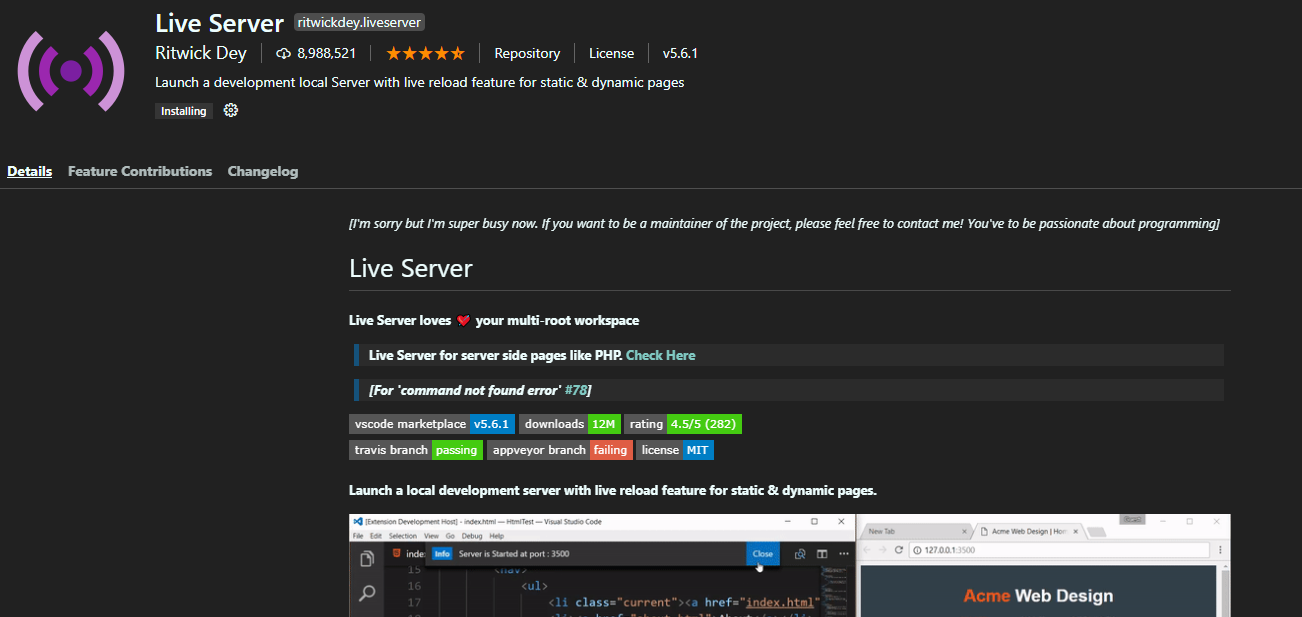The width and height of the screenshot is (1302, 617).
Task: Open the Feature Contributions tab
Action: point(140,171)
